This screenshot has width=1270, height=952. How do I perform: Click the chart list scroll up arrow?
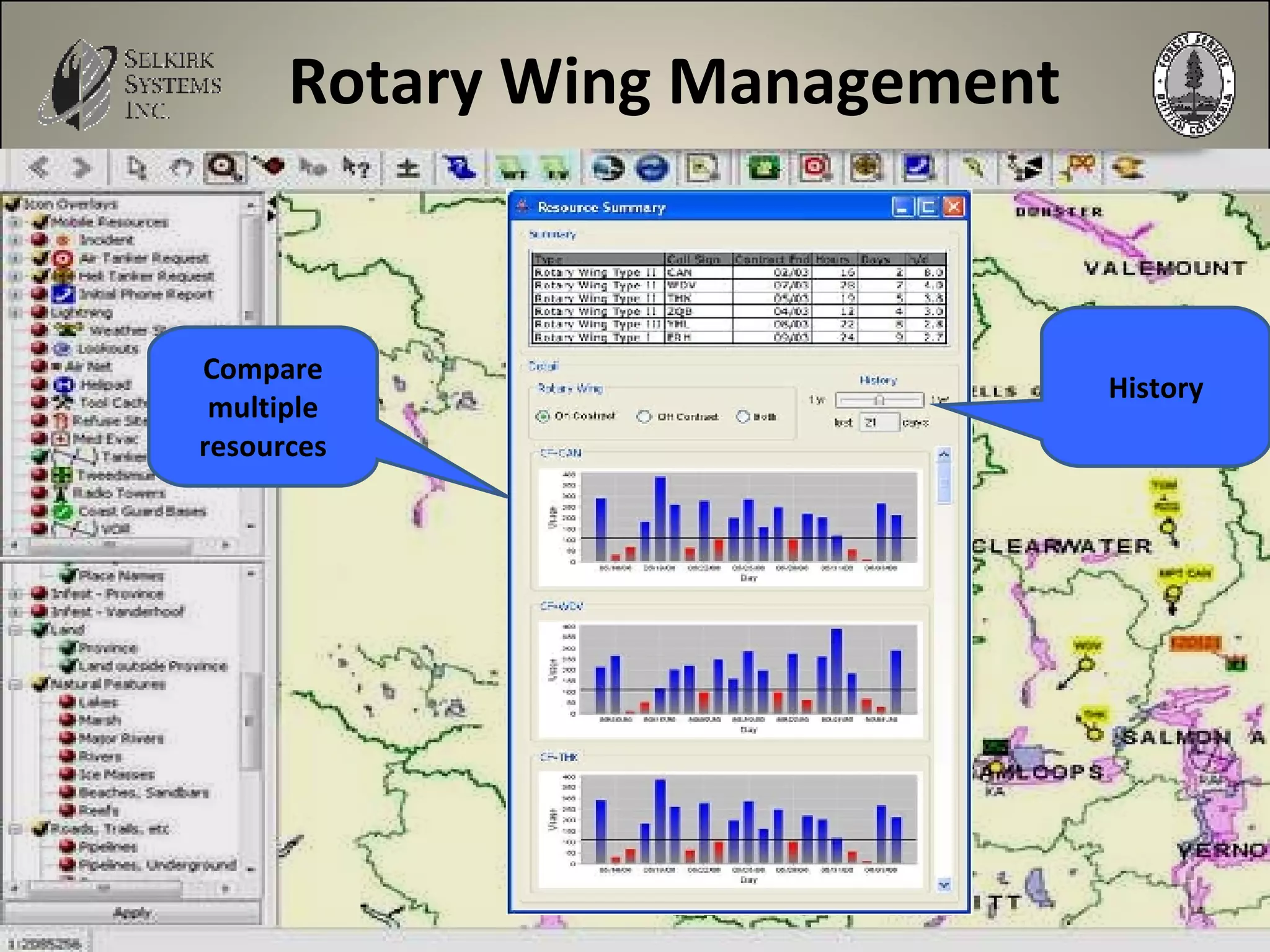click(944, 454)
